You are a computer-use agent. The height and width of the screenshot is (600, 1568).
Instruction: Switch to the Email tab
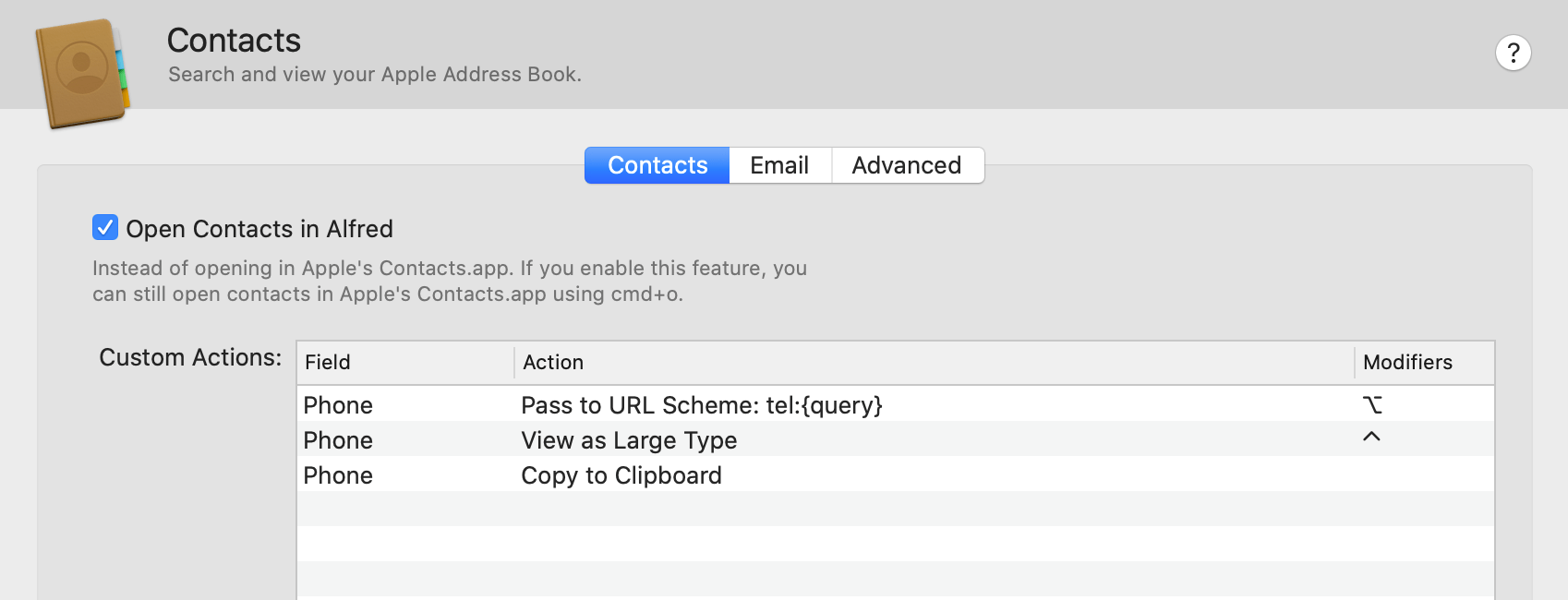pos(779,165)
